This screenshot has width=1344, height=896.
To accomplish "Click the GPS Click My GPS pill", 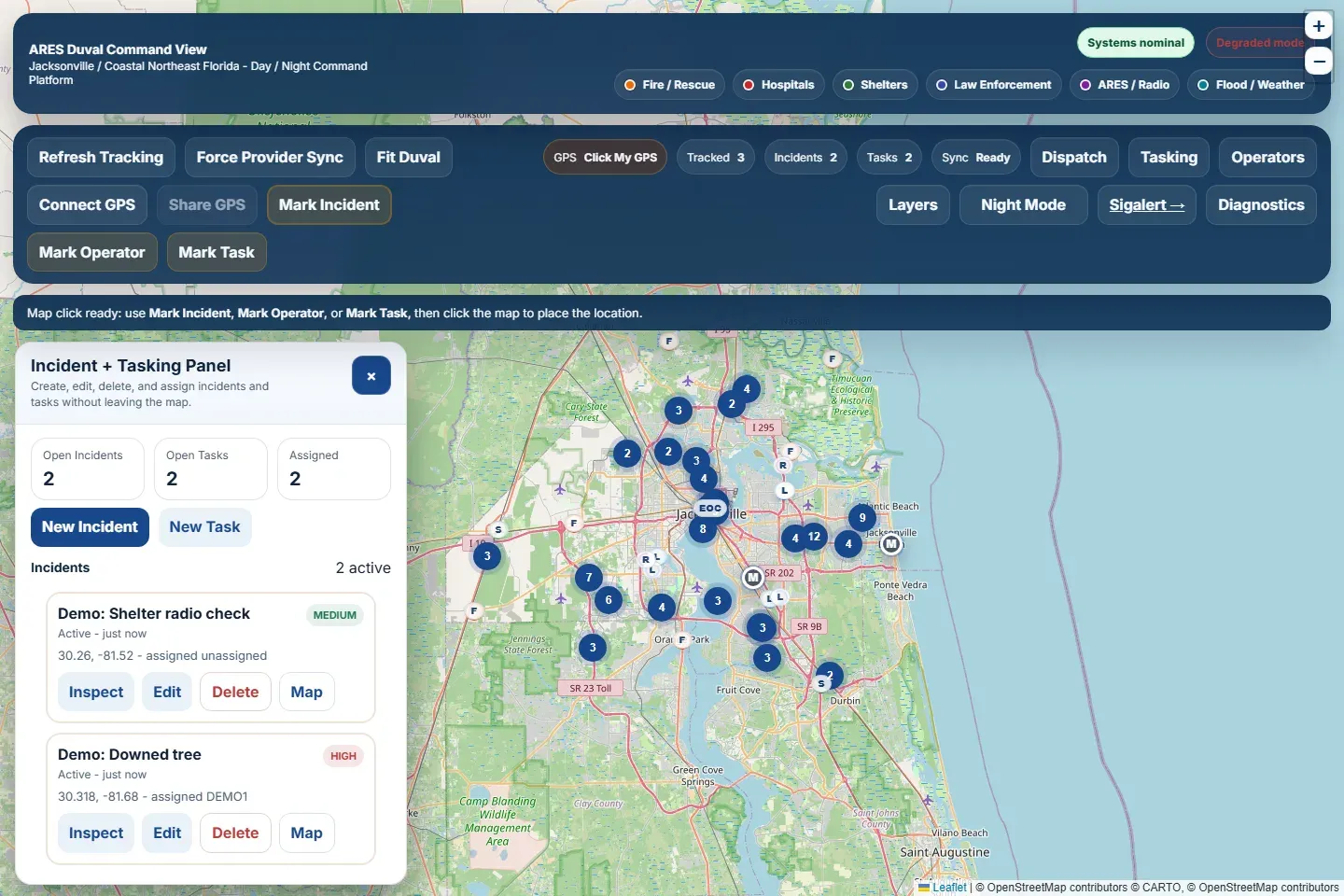I will click(605, 158).
